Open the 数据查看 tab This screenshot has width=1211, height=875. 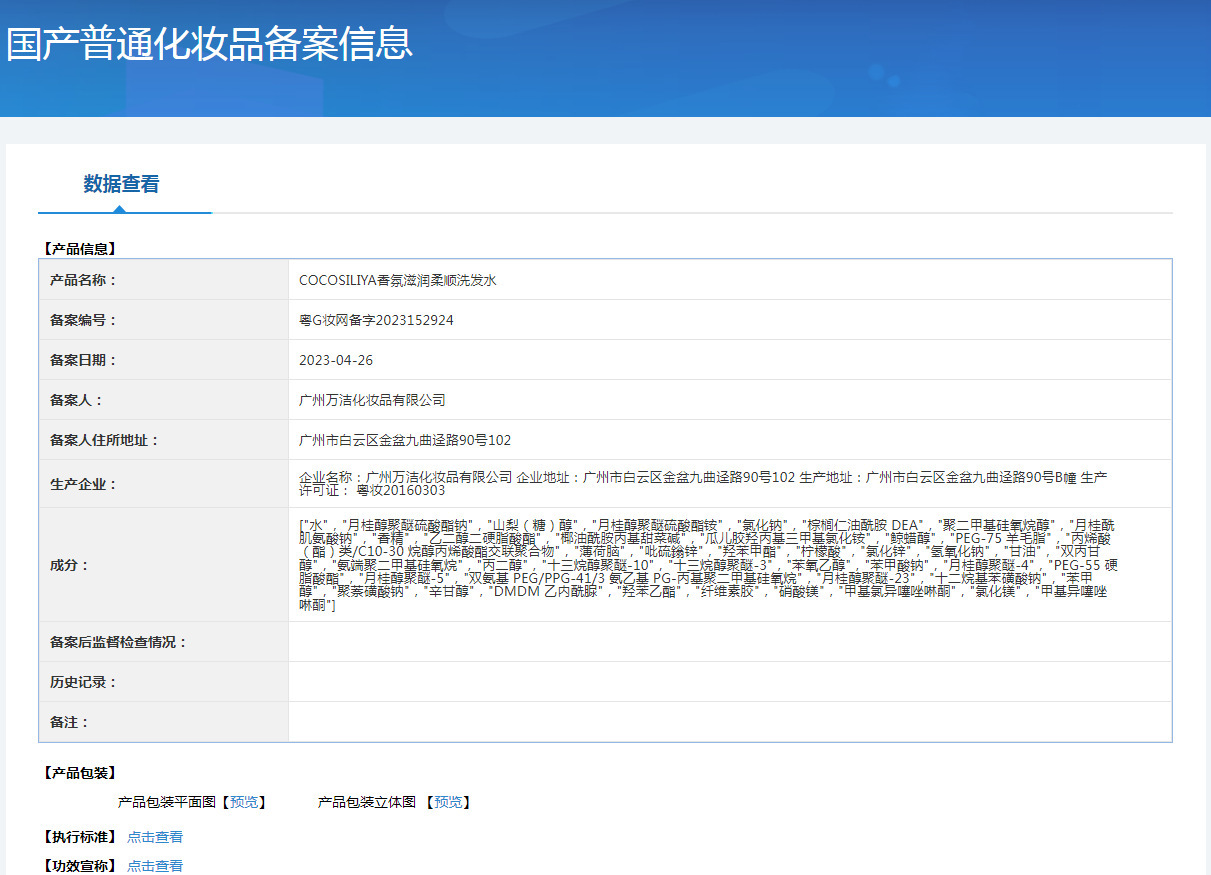click(122, 184)
